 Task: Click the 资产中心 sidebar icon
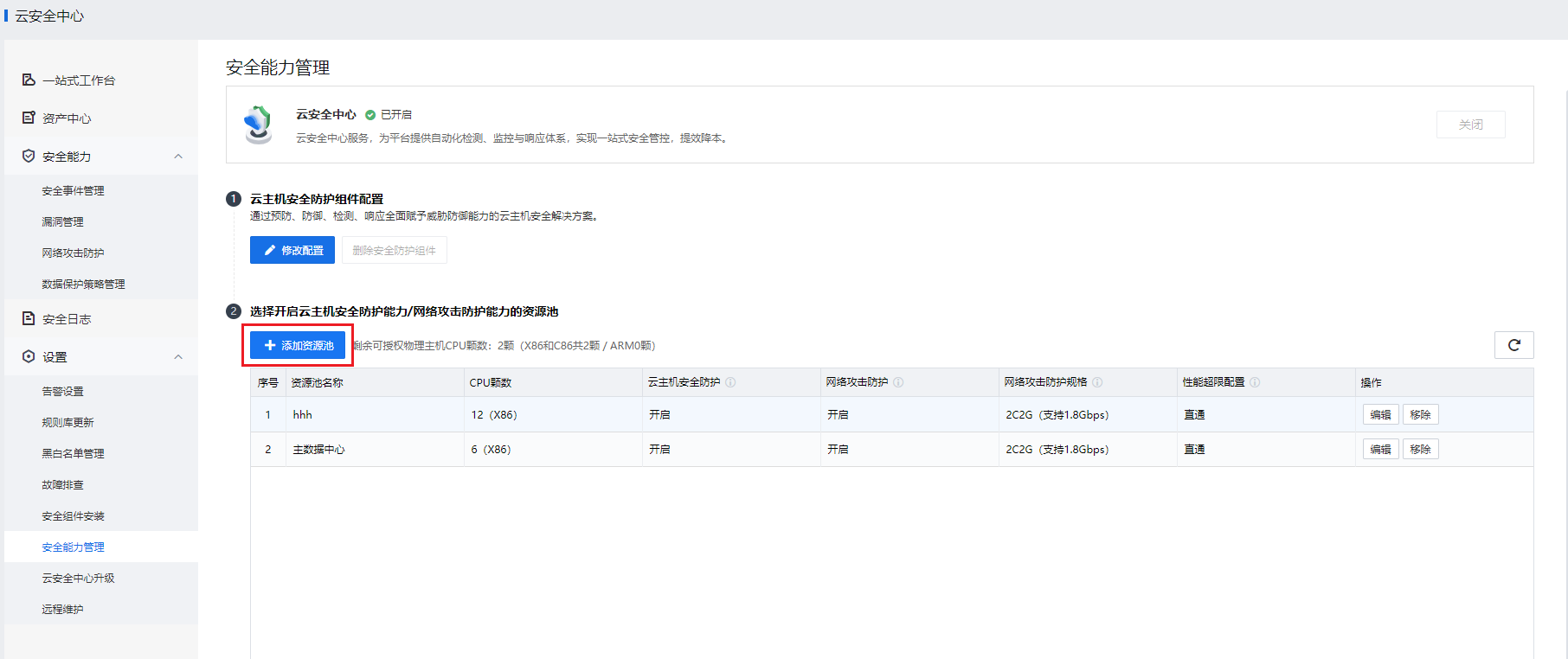(29, 118)
